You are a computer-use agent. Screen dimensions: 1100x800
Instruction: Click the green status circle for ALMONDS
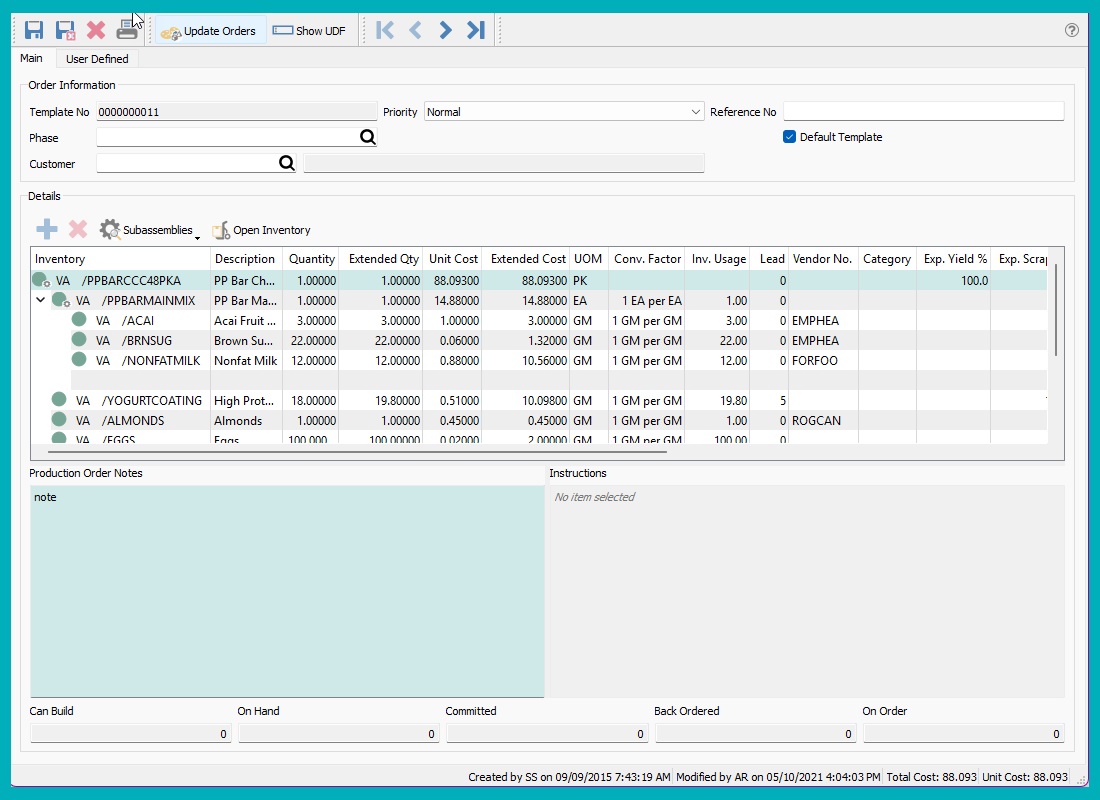click(x=59, y=419)
